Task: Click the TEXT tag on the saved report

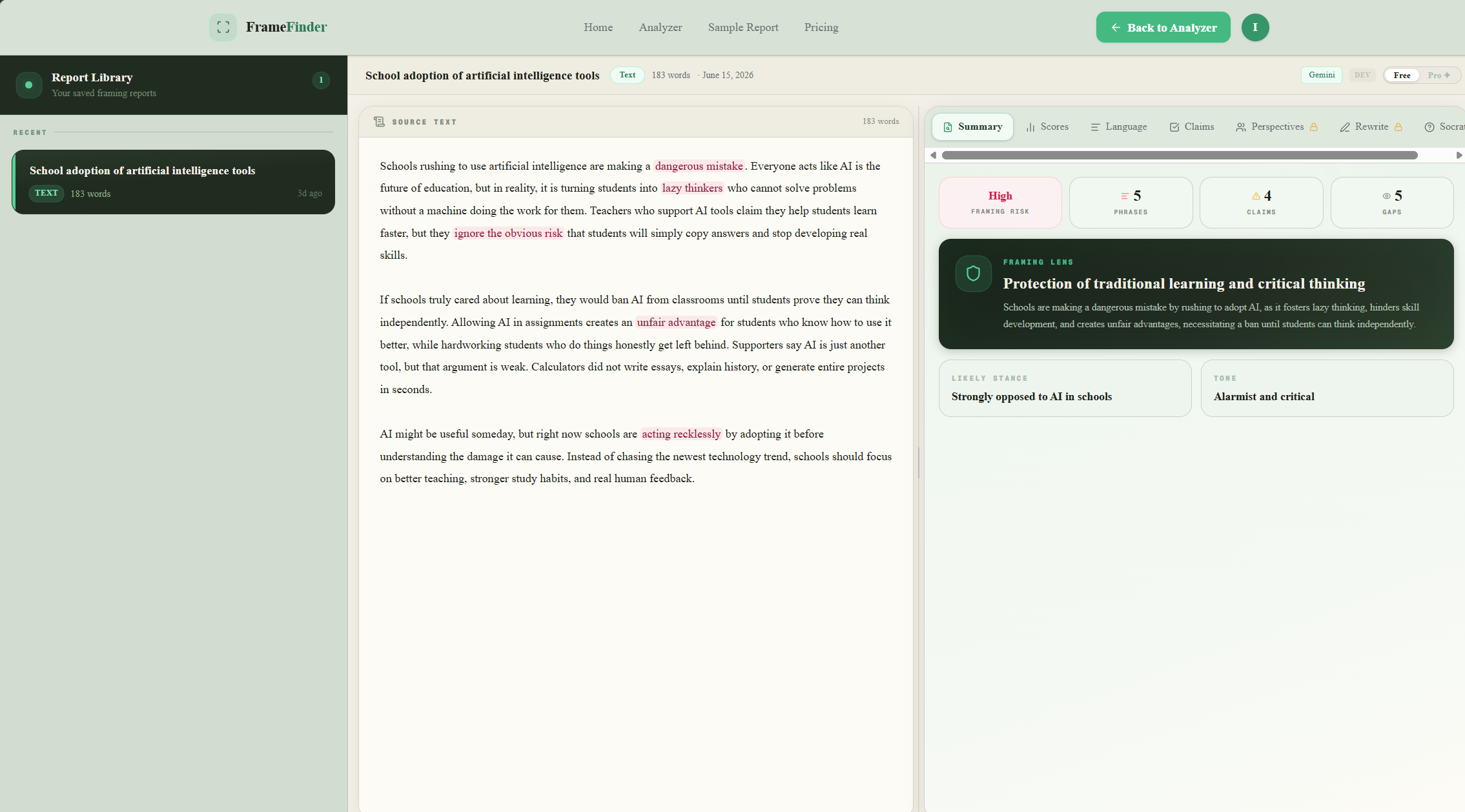Action: pos(46,193)
